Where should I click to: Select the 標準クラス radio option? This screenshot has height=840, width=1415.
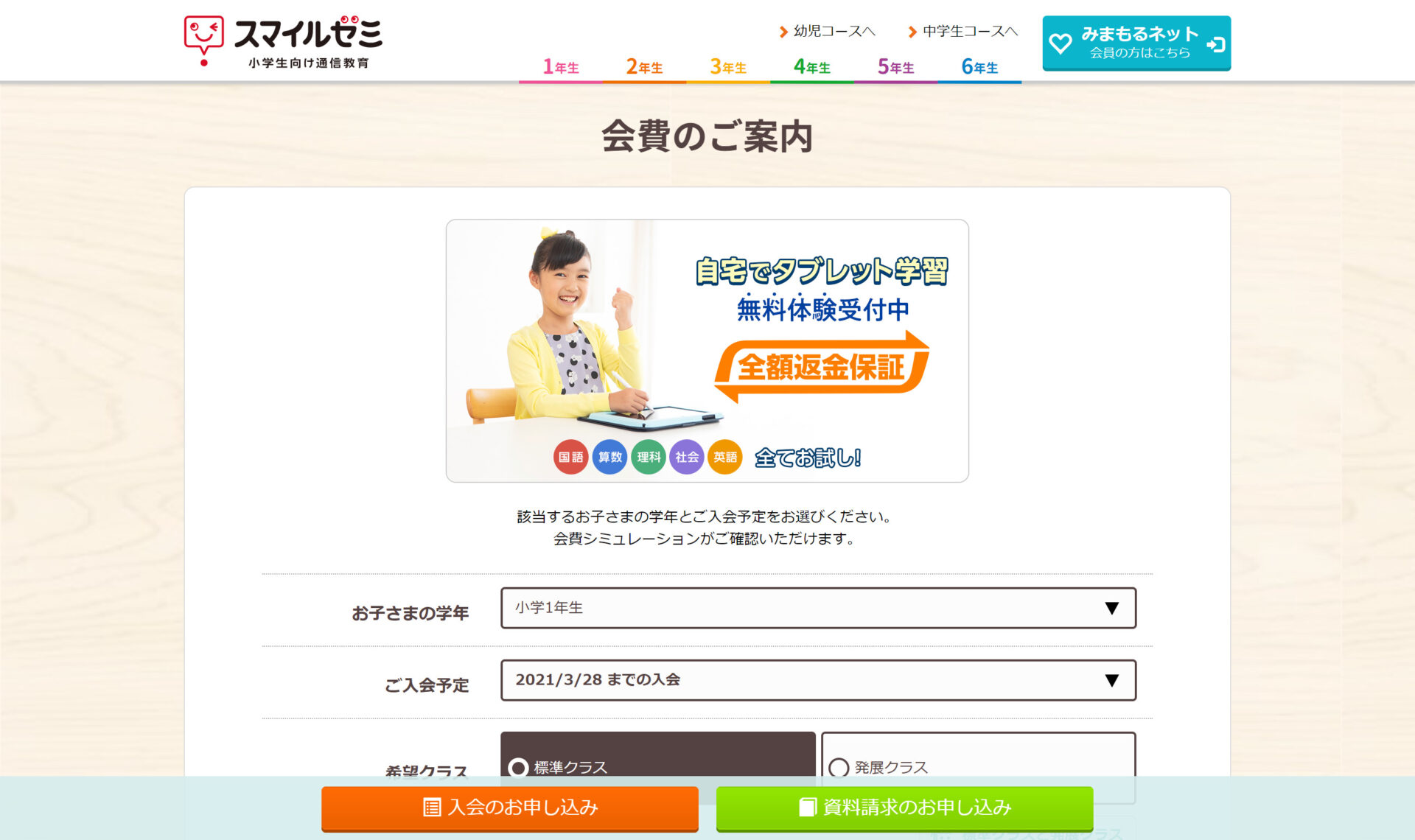point(519,768)
